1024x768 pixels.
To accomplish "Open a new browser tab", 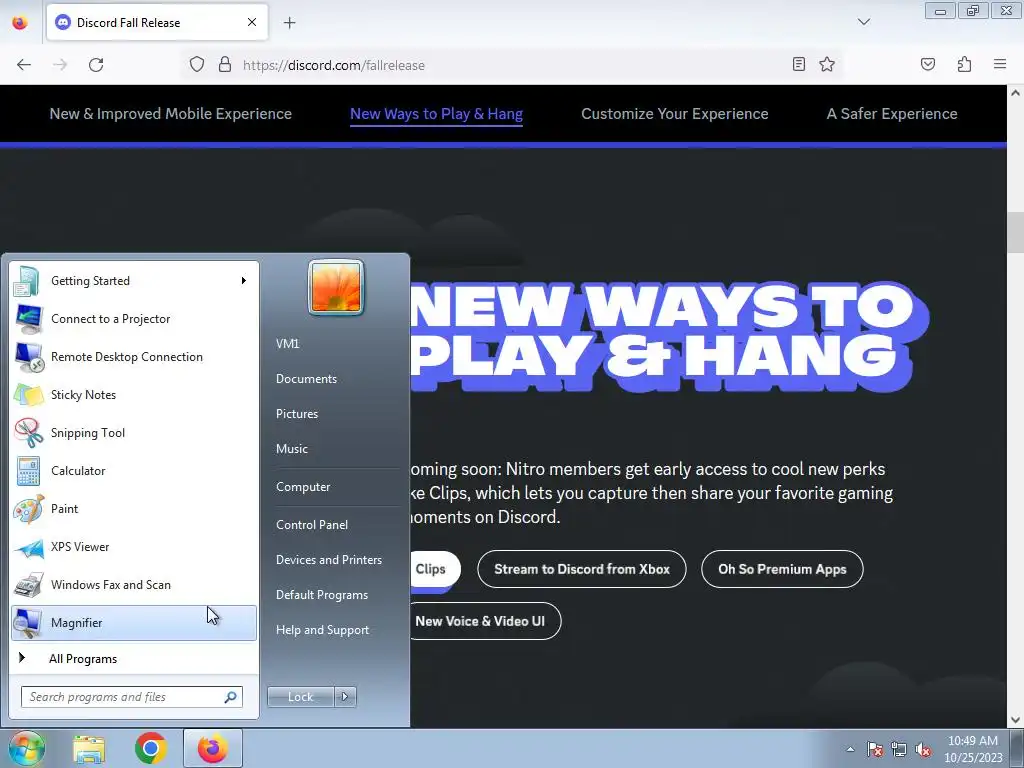I will (289, 23).
